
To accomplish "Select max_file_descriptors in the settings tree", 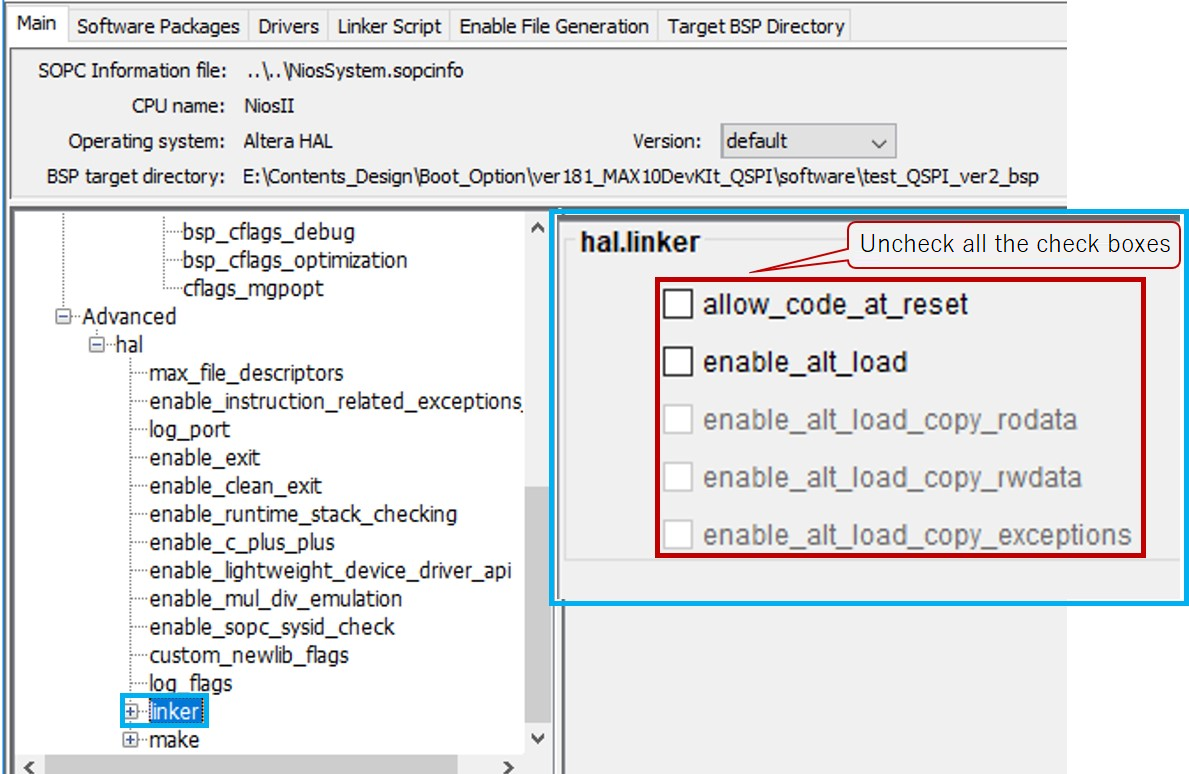I will [244, 372].
